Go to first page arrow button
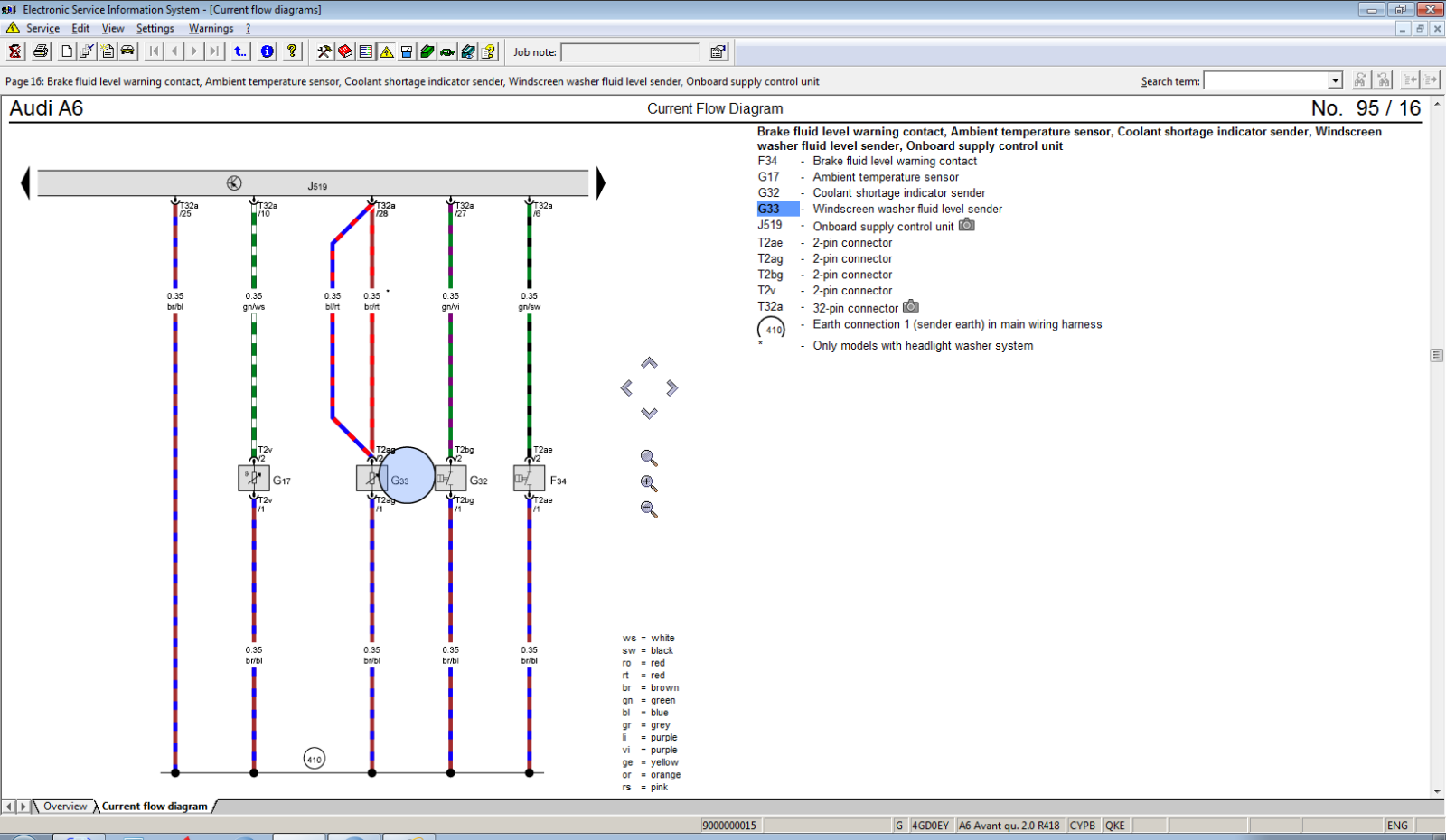This screenshot has width=1446, height=840. tap(154, 51)
